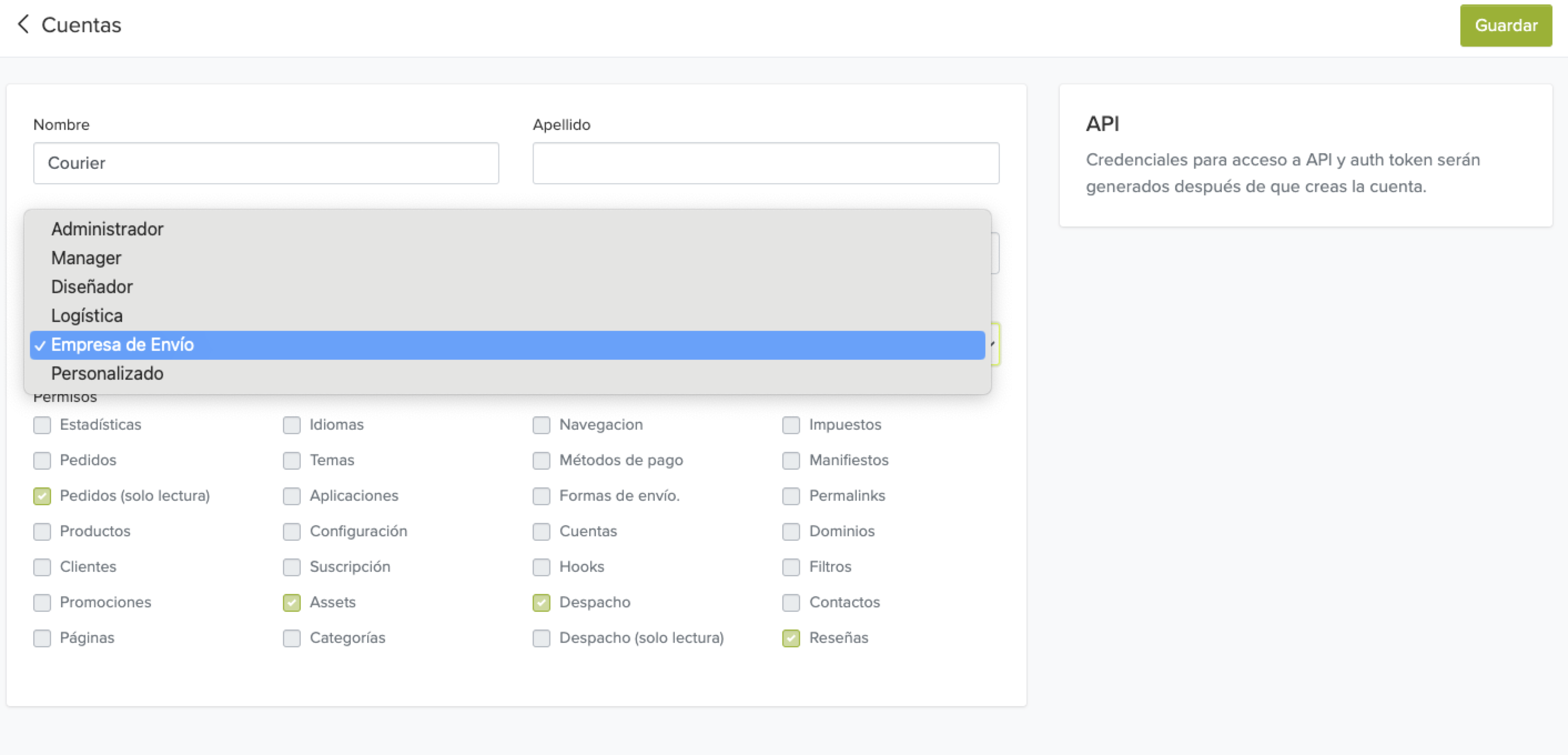The height and width of the screenshot is (755, 1568).
Task: Select Administrador from the role list
Action: (x=107, y=229)
